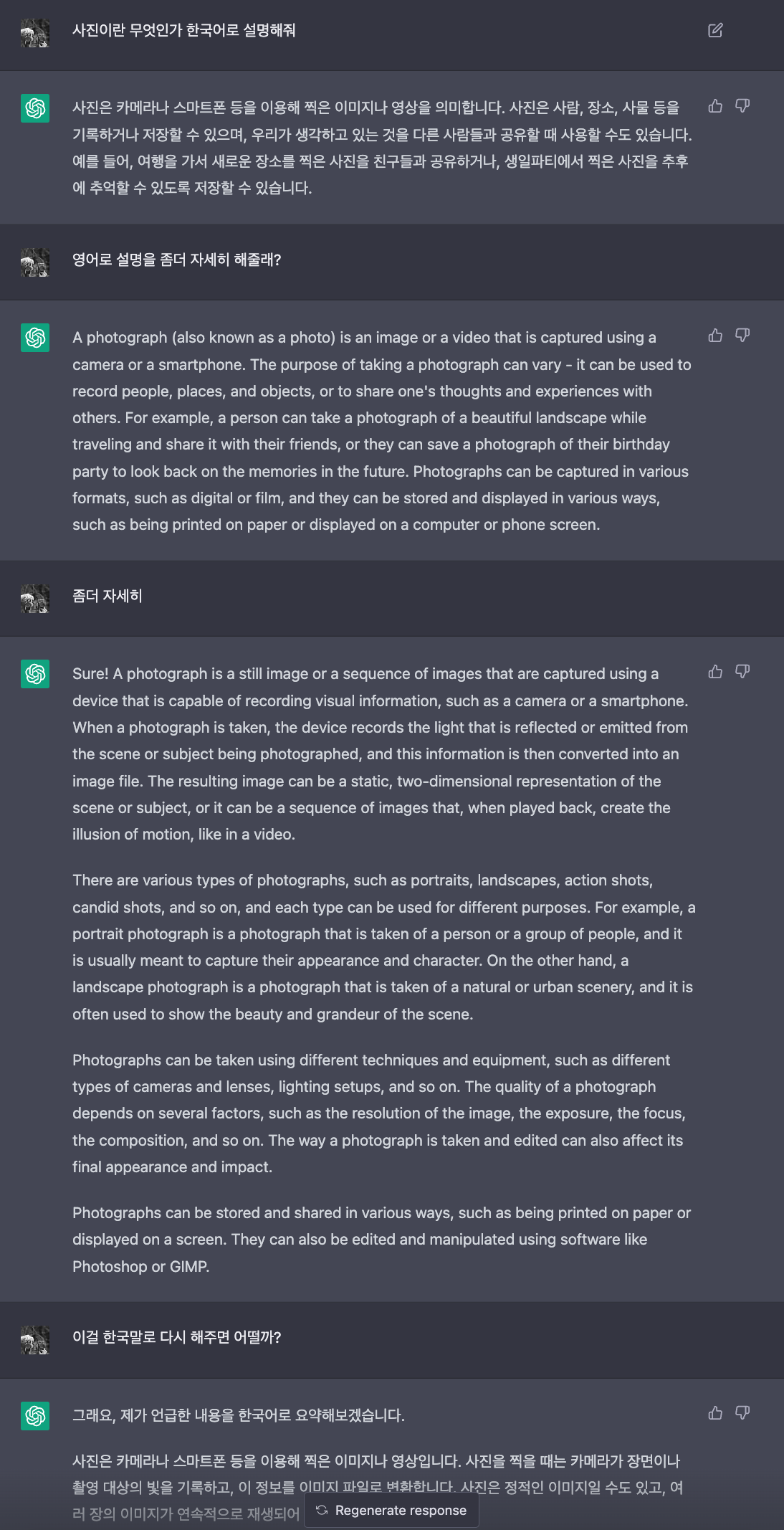Click user avatar beside '좀더 자세히' message
The width and height of the screenshot is (784, 1530).
(x=35, y=599)
